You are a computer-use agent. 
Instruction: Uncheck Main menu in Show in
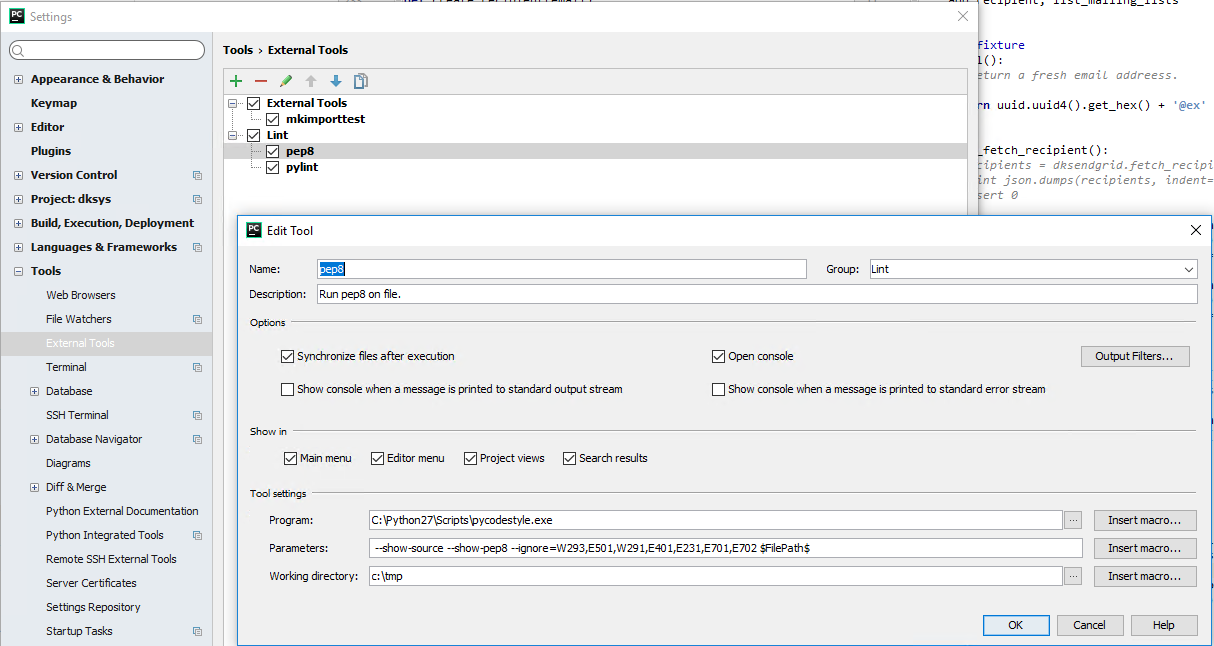click(x=291, y=458)
